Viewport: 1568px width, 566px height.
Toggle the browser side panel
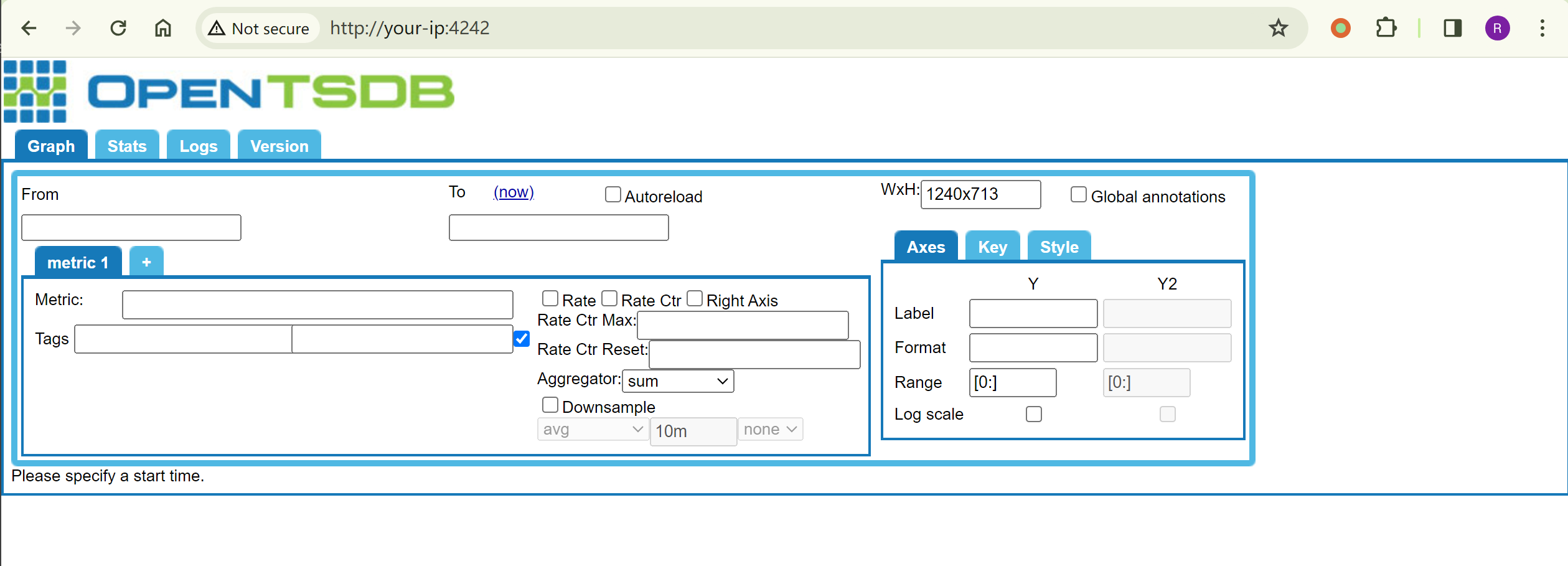[x=1452, y=28]
